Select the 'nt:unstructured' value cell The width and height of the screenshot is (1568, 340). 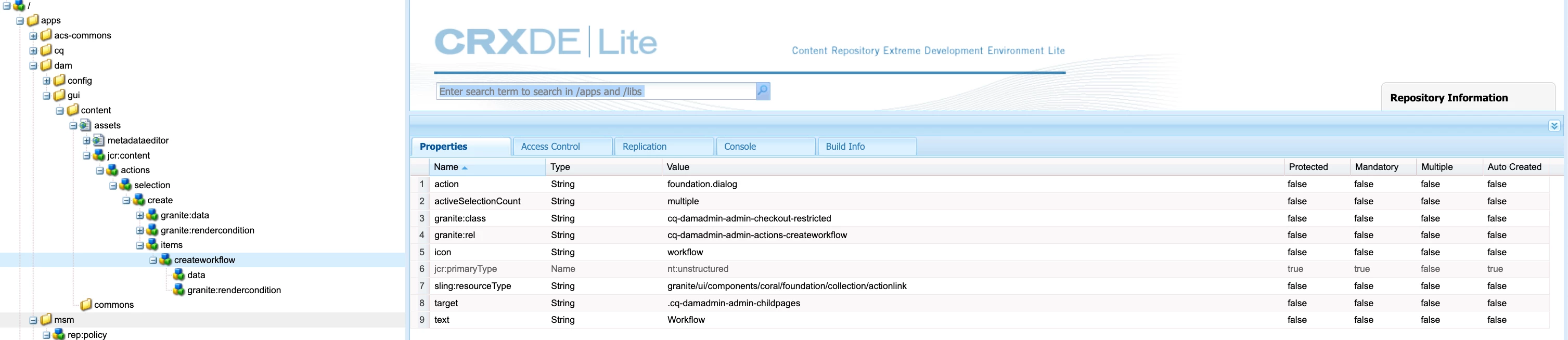click(972, 269)
